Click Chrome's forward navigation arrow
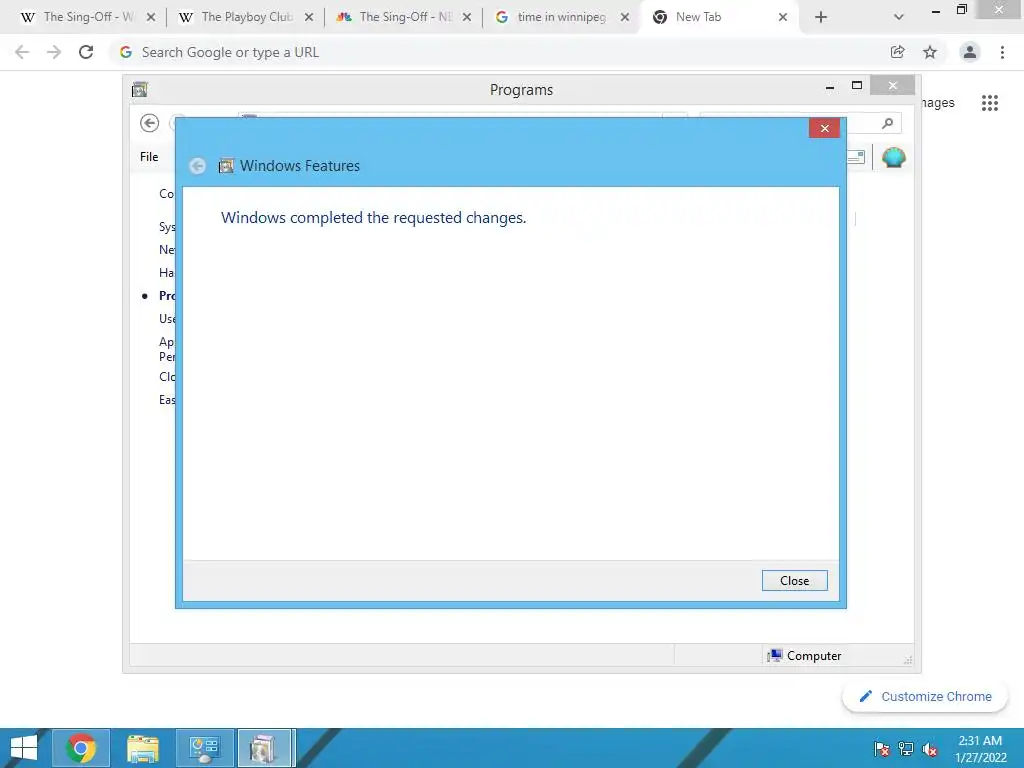Screen dimensions: 1024x768 coord(54,52)
